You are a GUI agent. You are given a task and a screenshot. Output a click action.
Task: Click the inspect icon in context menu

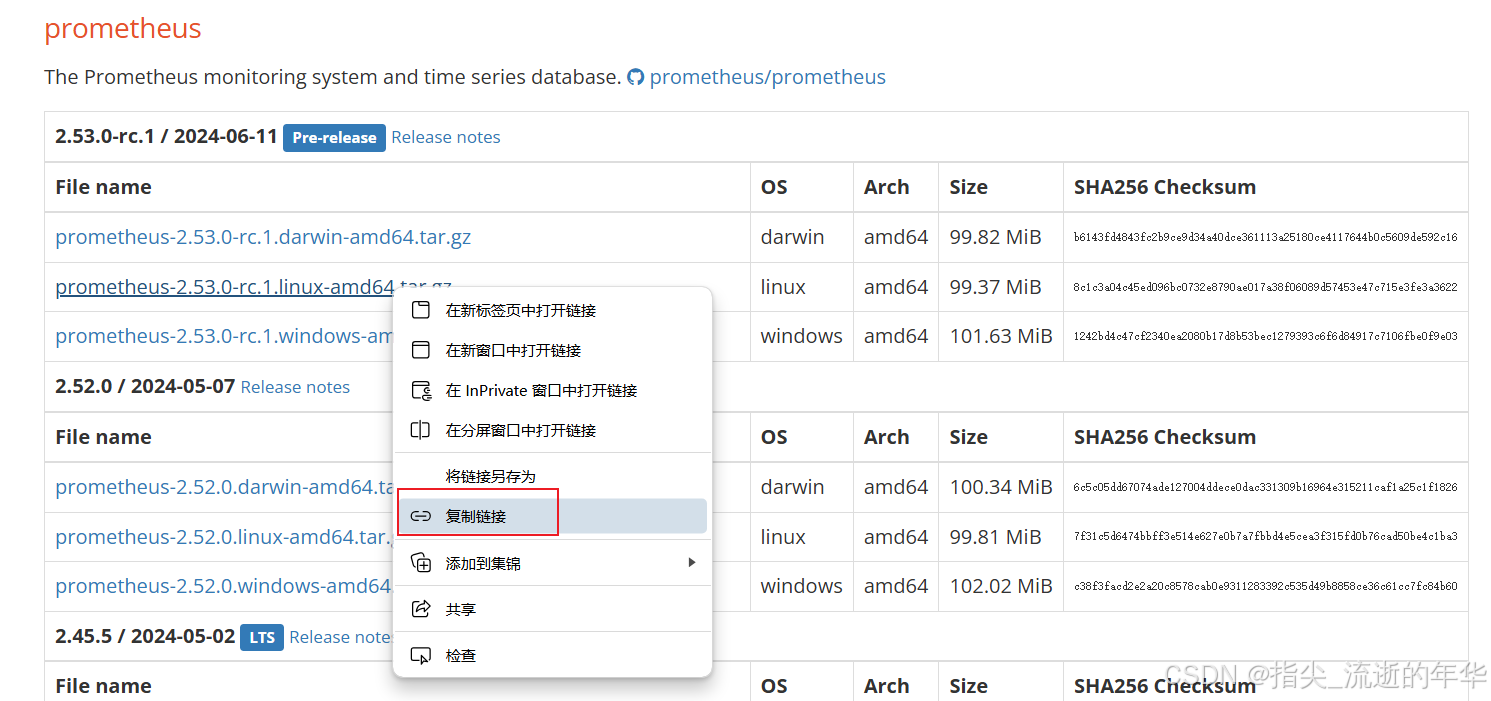421,655
